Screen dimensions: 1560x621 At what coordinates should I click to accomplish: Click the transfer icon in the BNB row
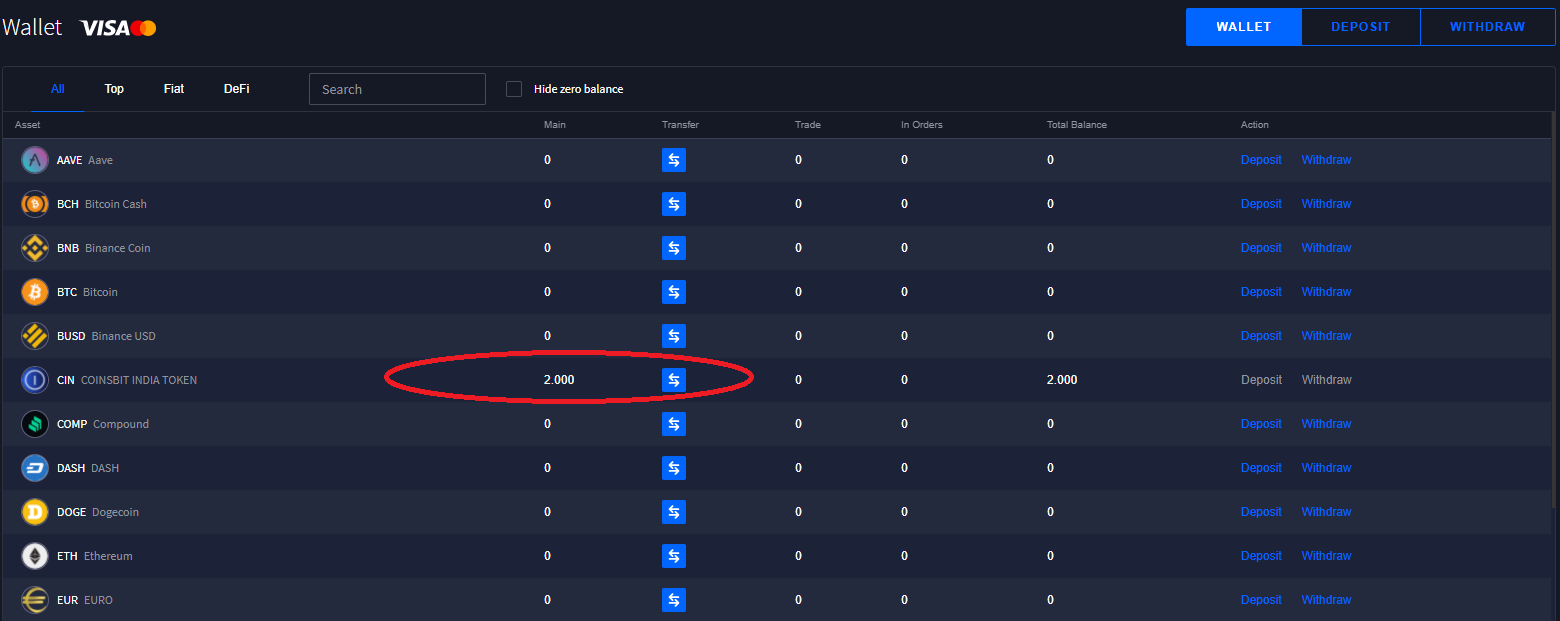pyautogui.click(x=674, y=248)
